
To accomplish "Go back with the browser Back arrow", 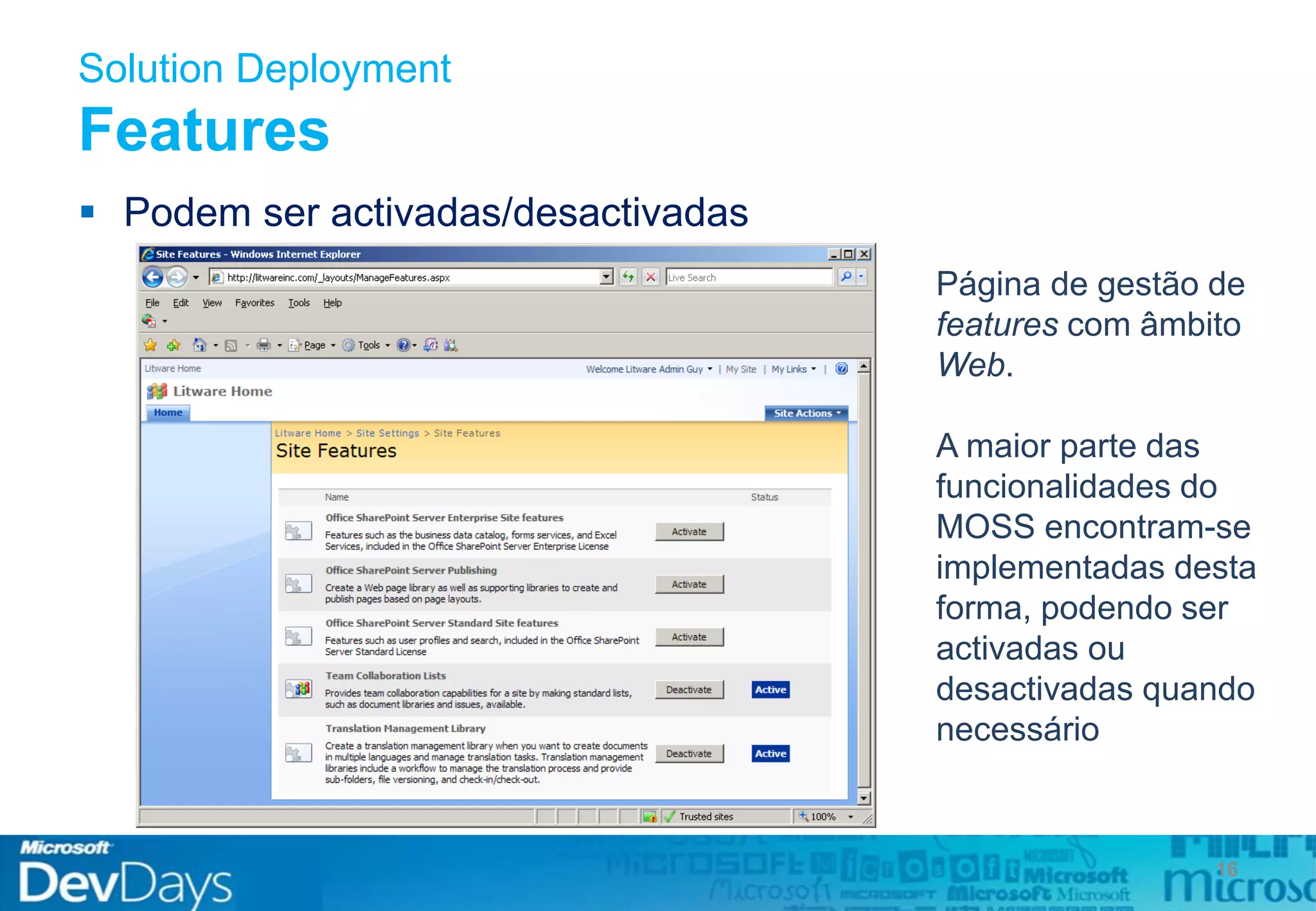I will click(x=153, y=278).
